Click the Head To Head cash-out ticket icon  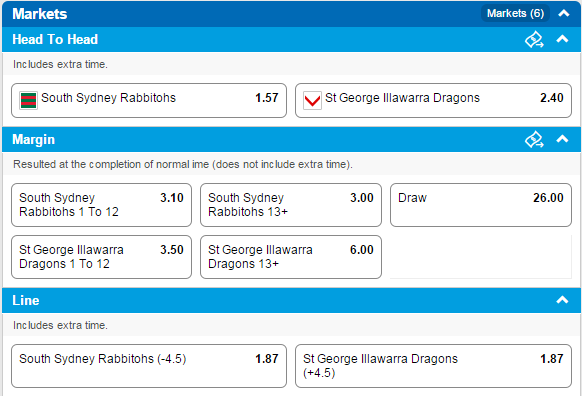point(534,40)
